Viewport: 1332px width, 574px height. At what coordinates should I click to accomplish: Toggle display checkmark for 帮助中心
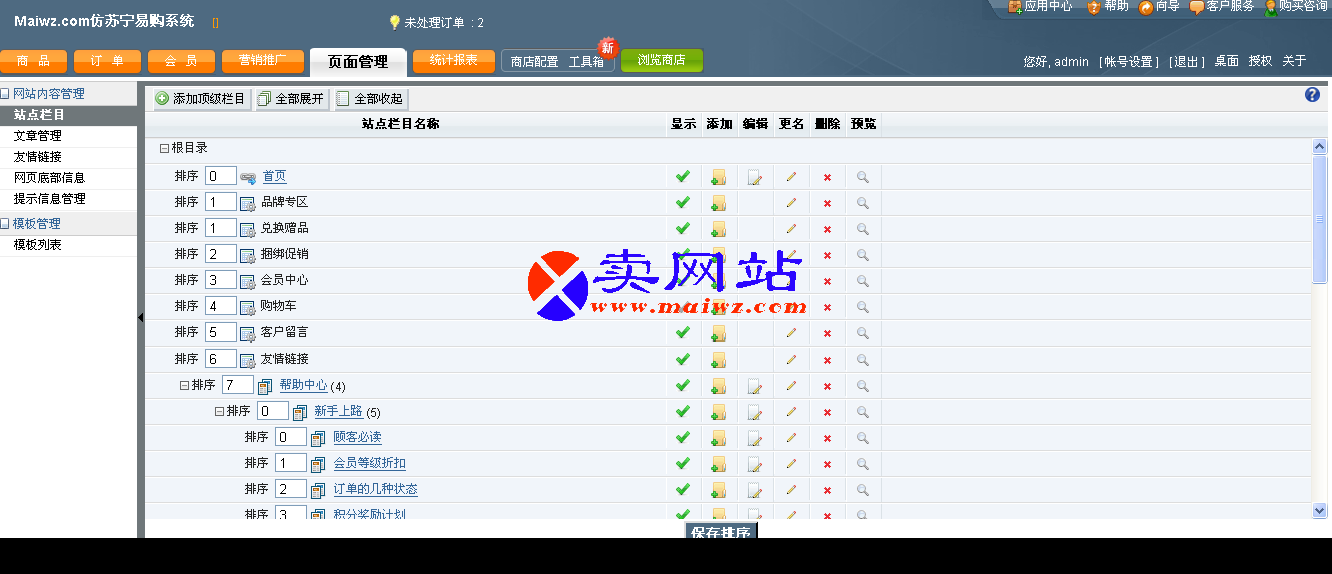[x=683, y=384]
